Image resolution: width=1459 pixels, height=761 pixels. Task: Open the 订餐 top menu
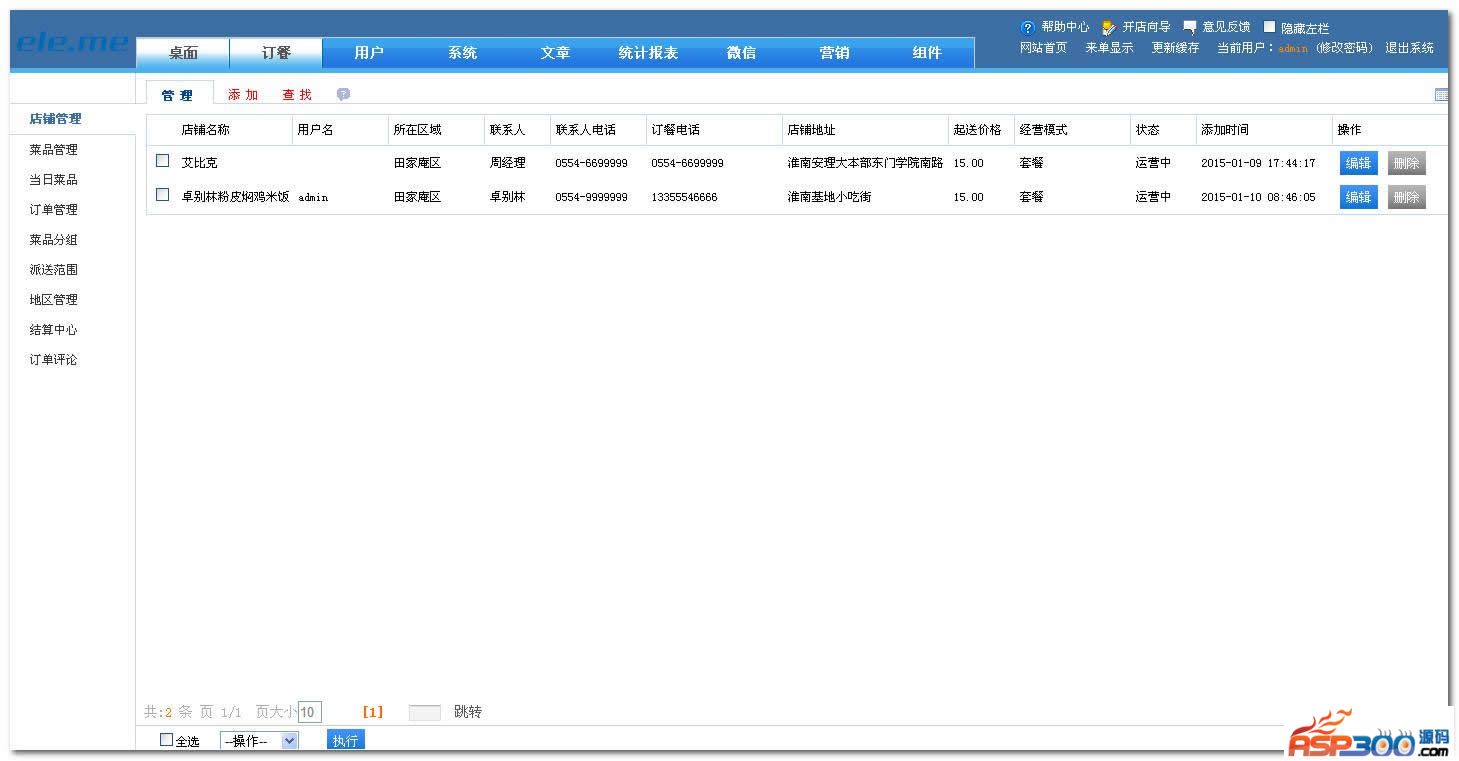[x=276, y=53]
